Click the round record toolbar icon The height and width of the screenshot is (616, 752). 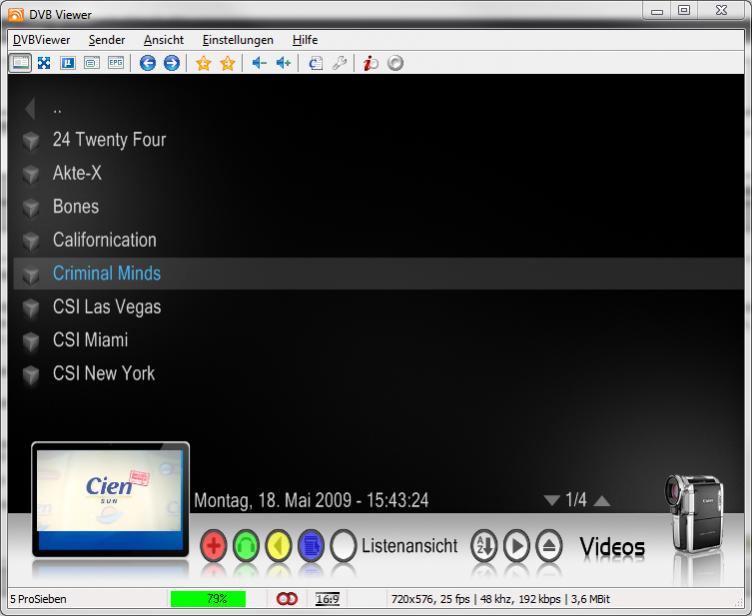pyautogui.click(x=395, y=63)
